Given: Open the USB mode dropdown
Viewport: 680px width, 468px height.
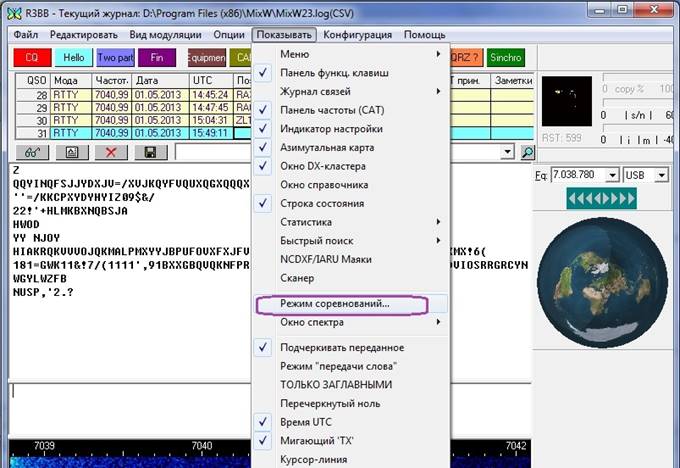Looking at the screenshot, I should [659, 175].
